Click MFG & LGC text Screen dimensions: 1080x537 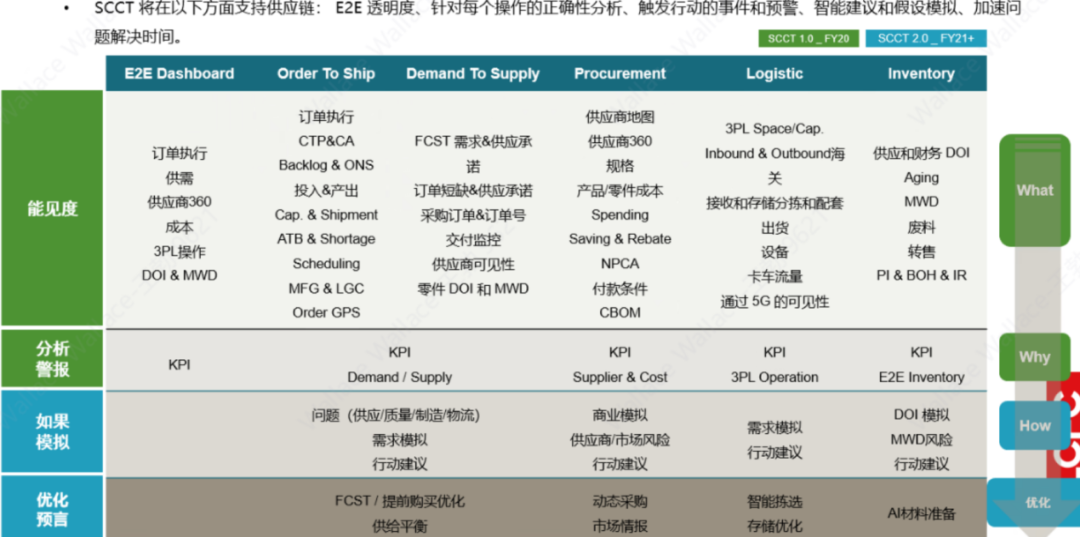[326, 288]
